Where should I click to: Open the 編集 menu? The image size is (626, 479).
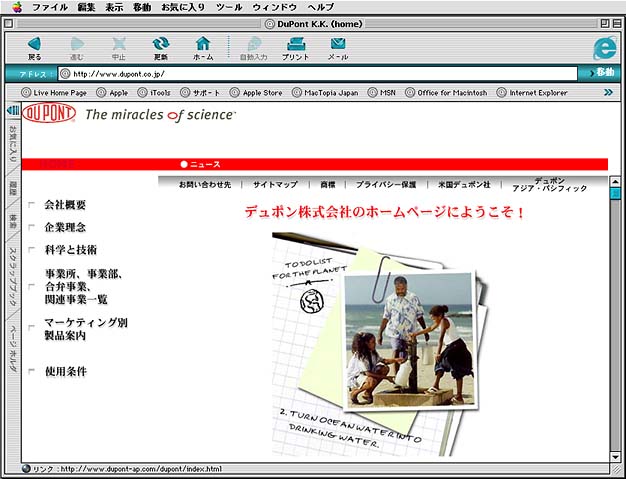point(86,7)
